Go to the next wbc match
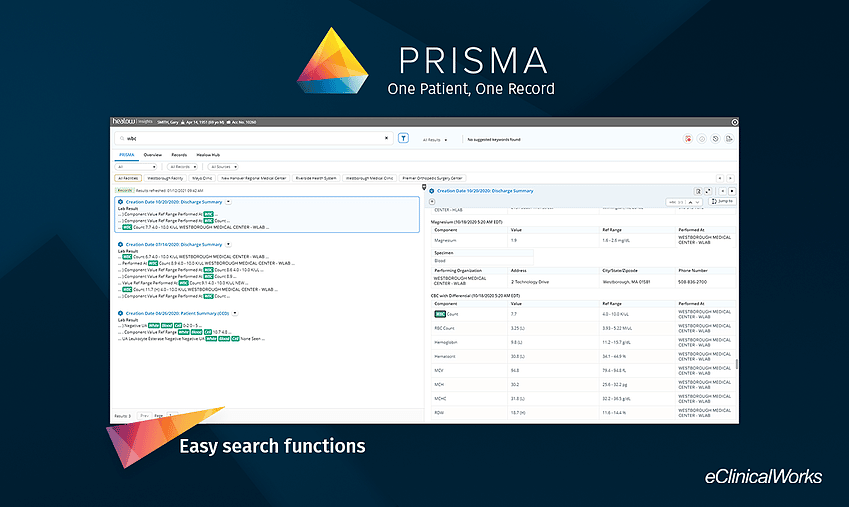849x507 pixels. tap(697, 202)
